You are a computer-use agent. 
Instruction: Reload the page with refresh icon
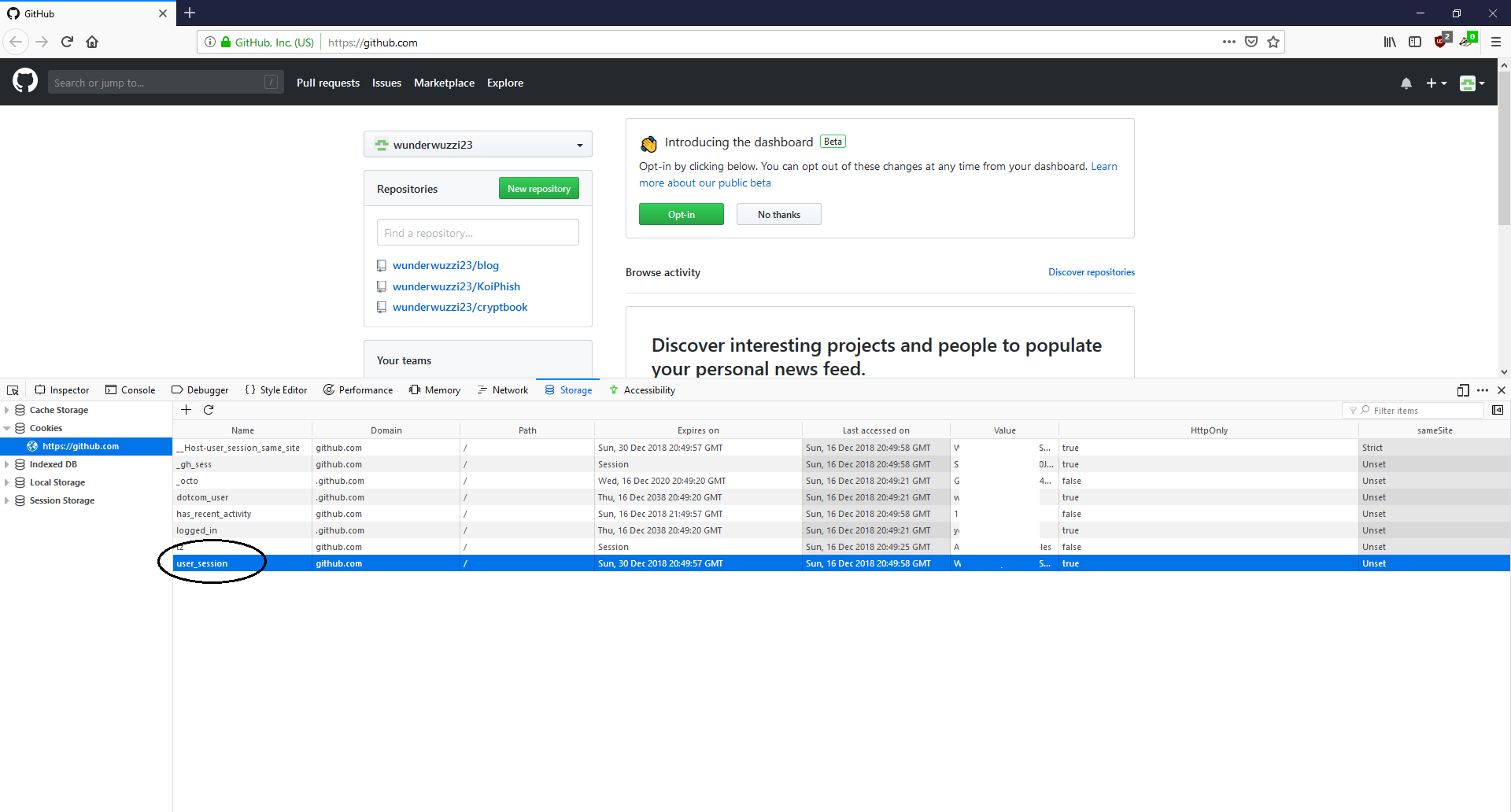click(x=67, y=42)
